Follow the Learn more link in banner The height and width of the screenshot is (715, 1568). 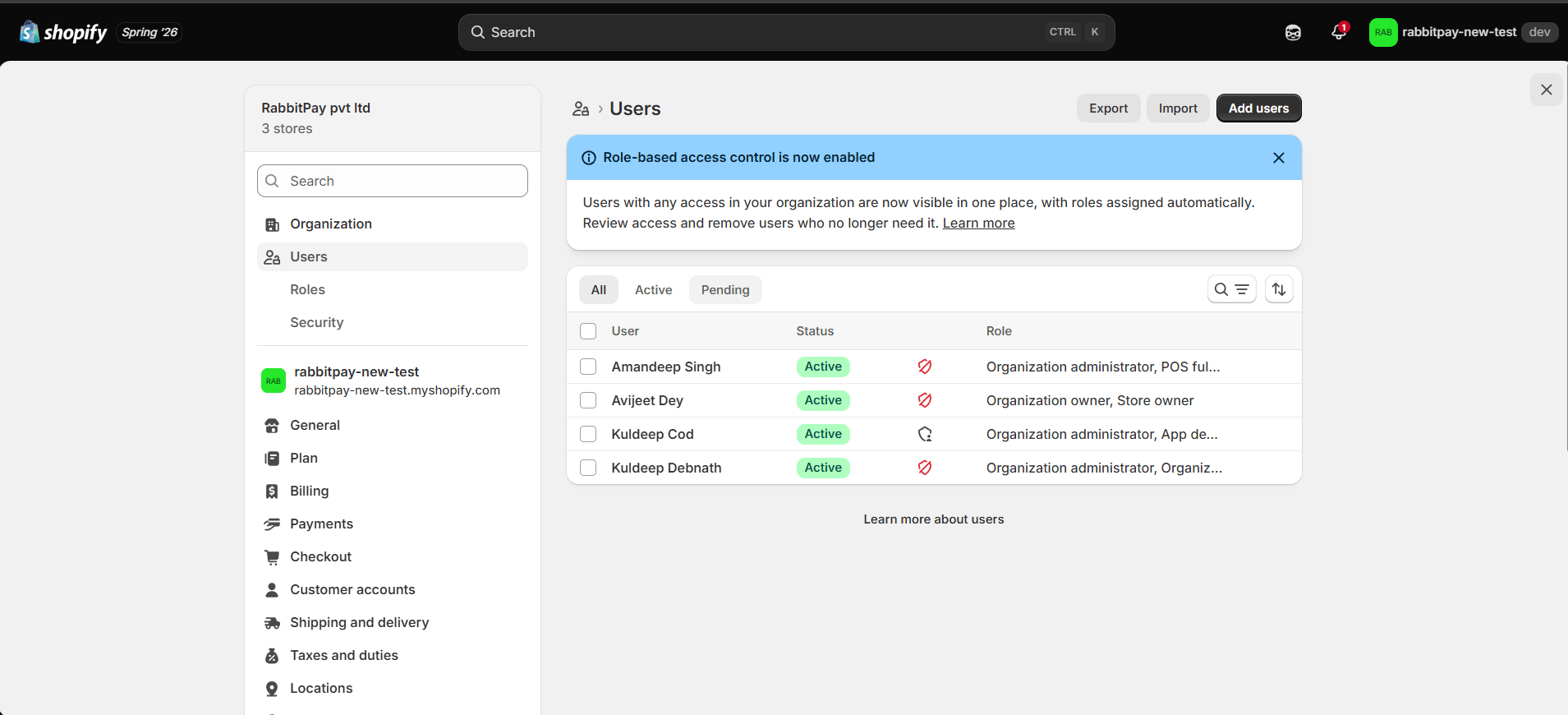coord(978,224)
